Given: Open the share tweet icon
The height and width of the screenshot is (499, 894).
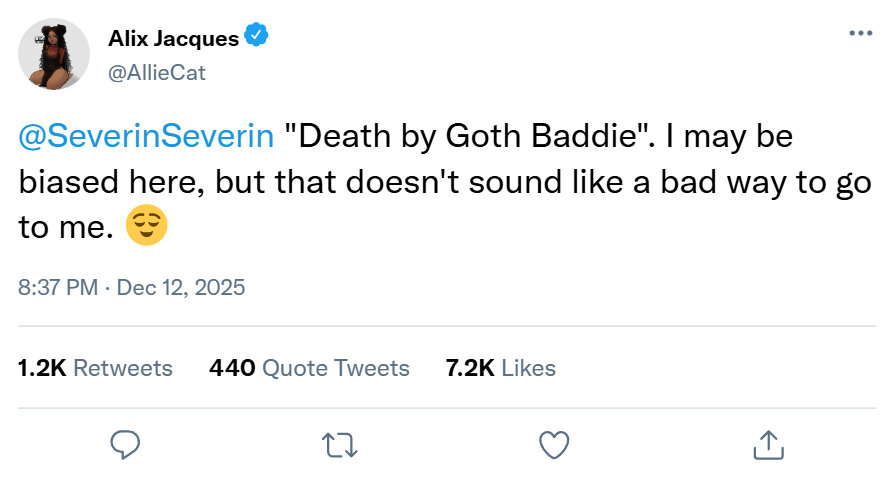Looking at the screenshot, I should click(x=767, y=443).
